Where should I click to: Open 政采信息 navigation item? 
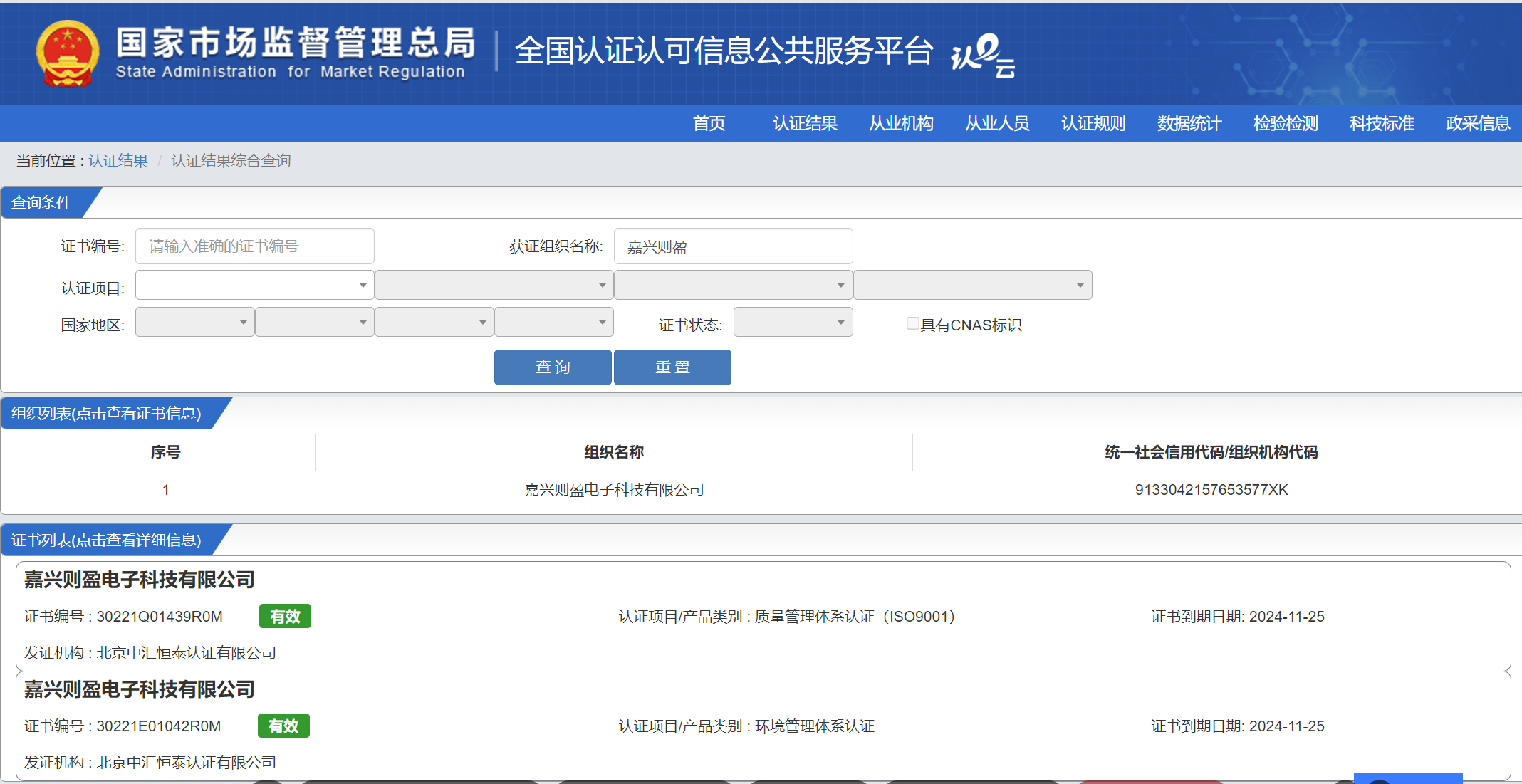click(x=1478, y=123)
